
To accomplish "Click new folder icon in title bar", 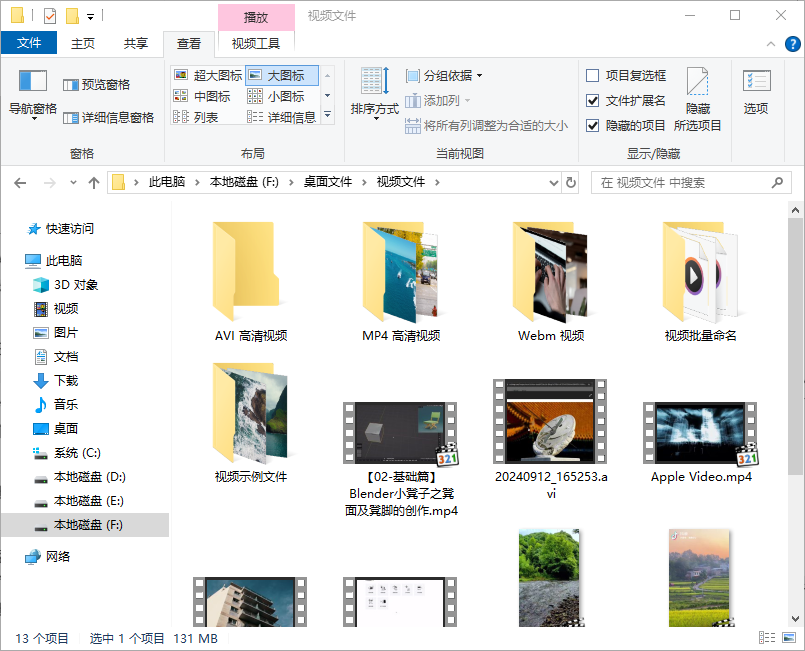I will [x=72, y=16].
